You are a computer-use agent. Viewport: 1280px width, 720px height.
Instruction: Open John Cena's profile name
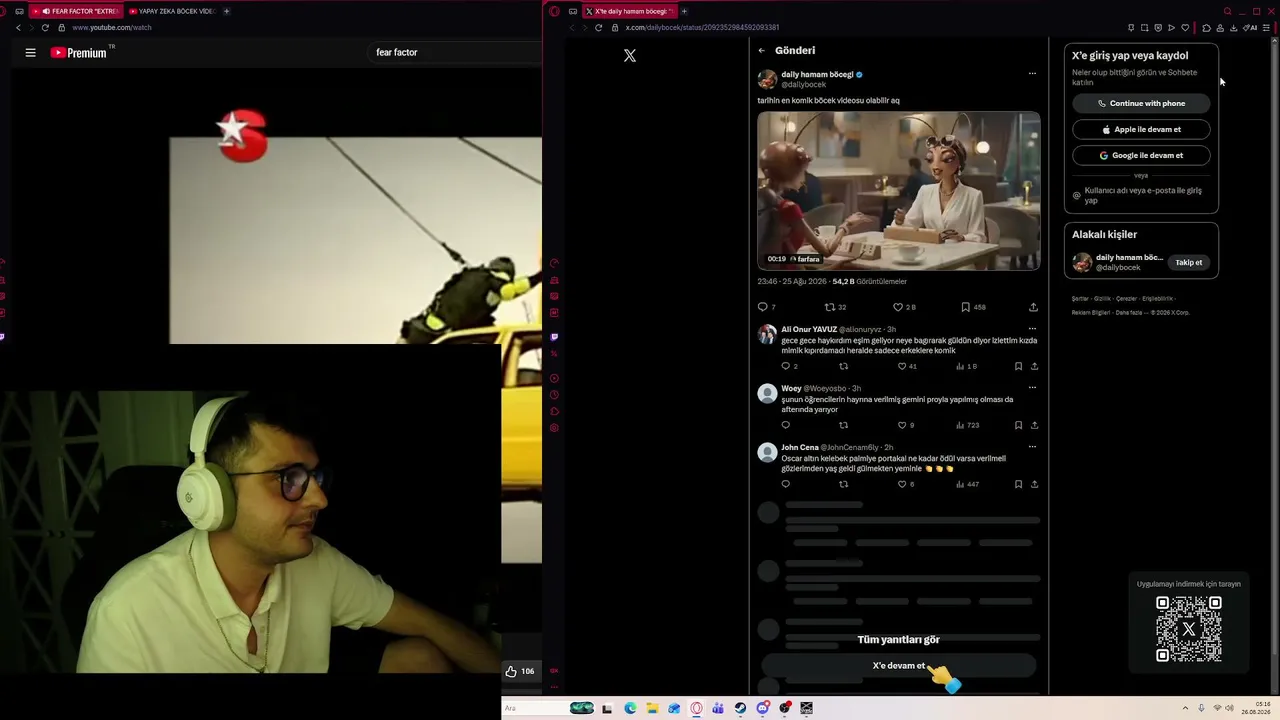point(799,447)
